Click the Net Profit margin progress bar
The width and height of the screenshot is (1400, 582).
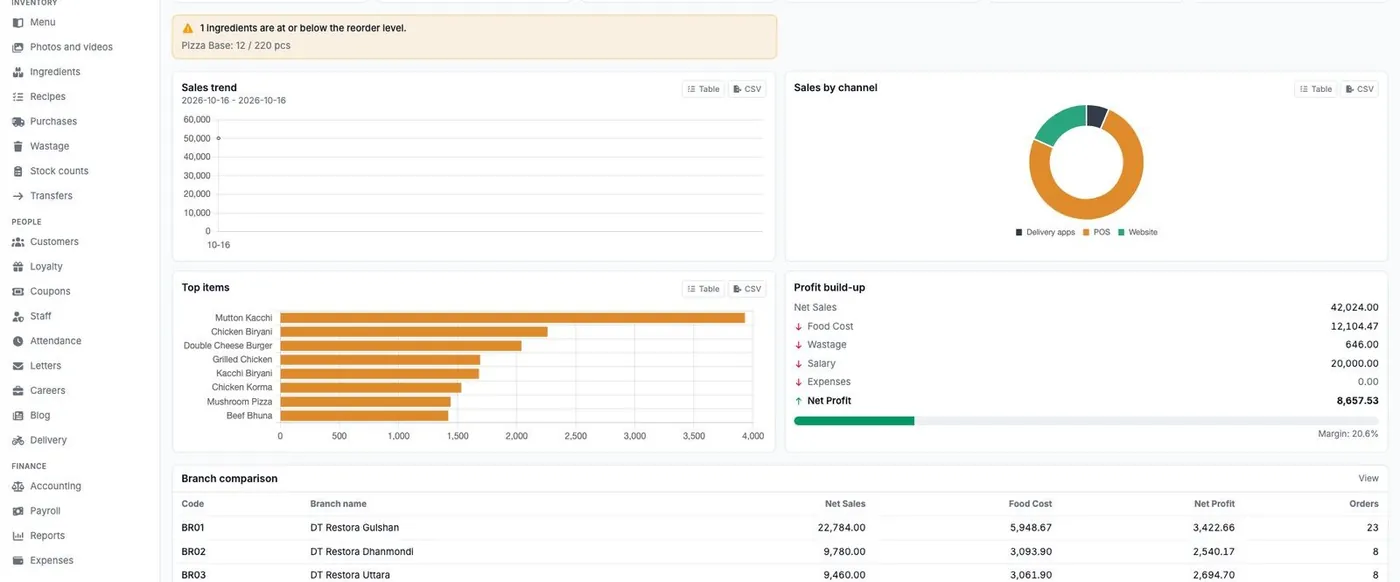point(1086,421)
